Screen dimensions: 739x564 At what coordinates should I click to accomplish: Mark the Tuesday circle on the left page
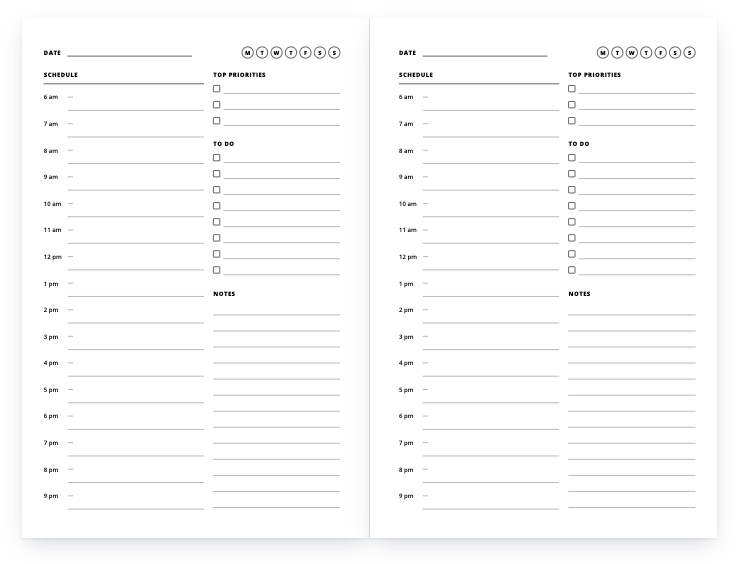click(262, 53)
